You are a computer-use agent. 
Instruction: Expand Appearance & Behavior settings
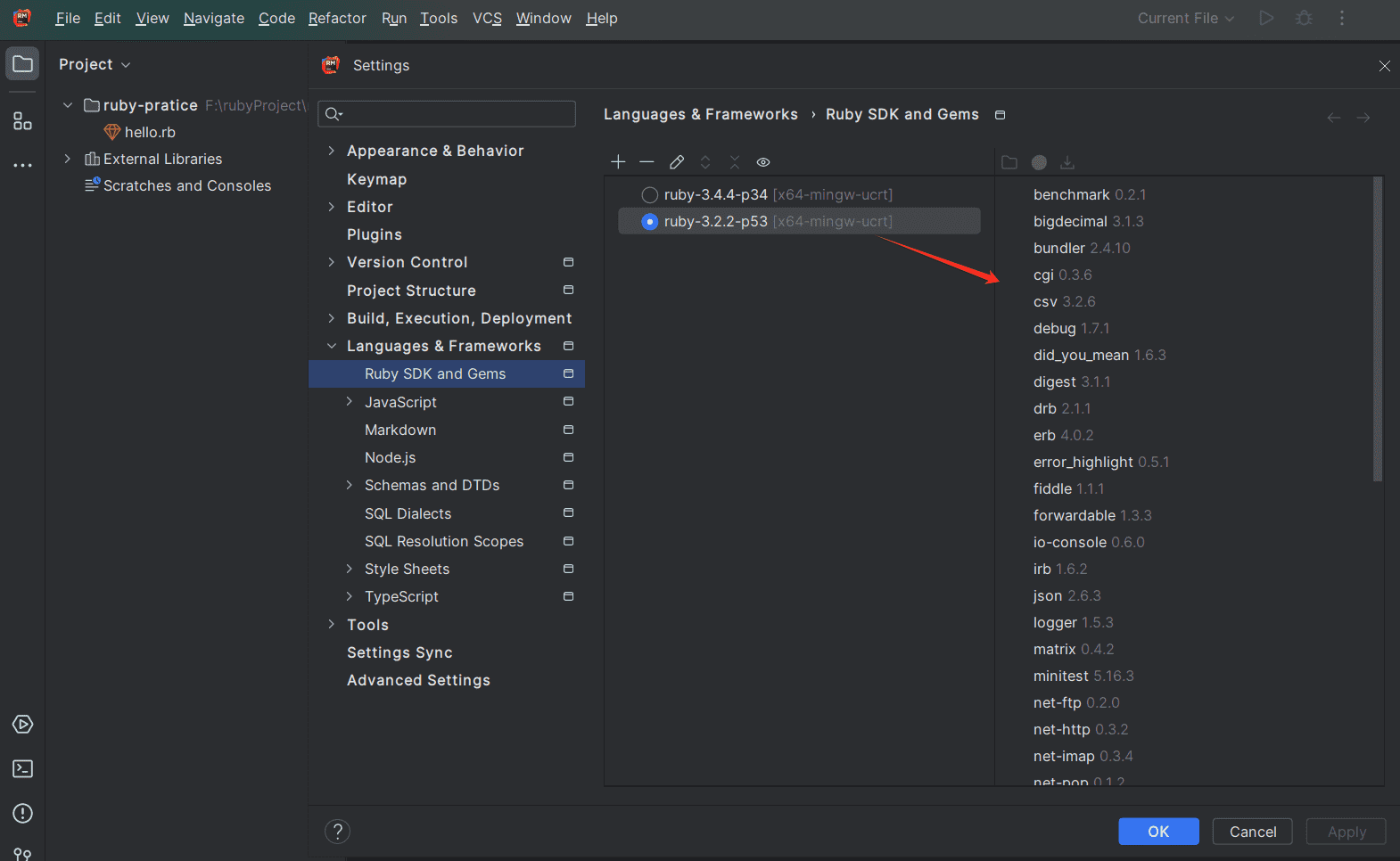click(331, 151)
